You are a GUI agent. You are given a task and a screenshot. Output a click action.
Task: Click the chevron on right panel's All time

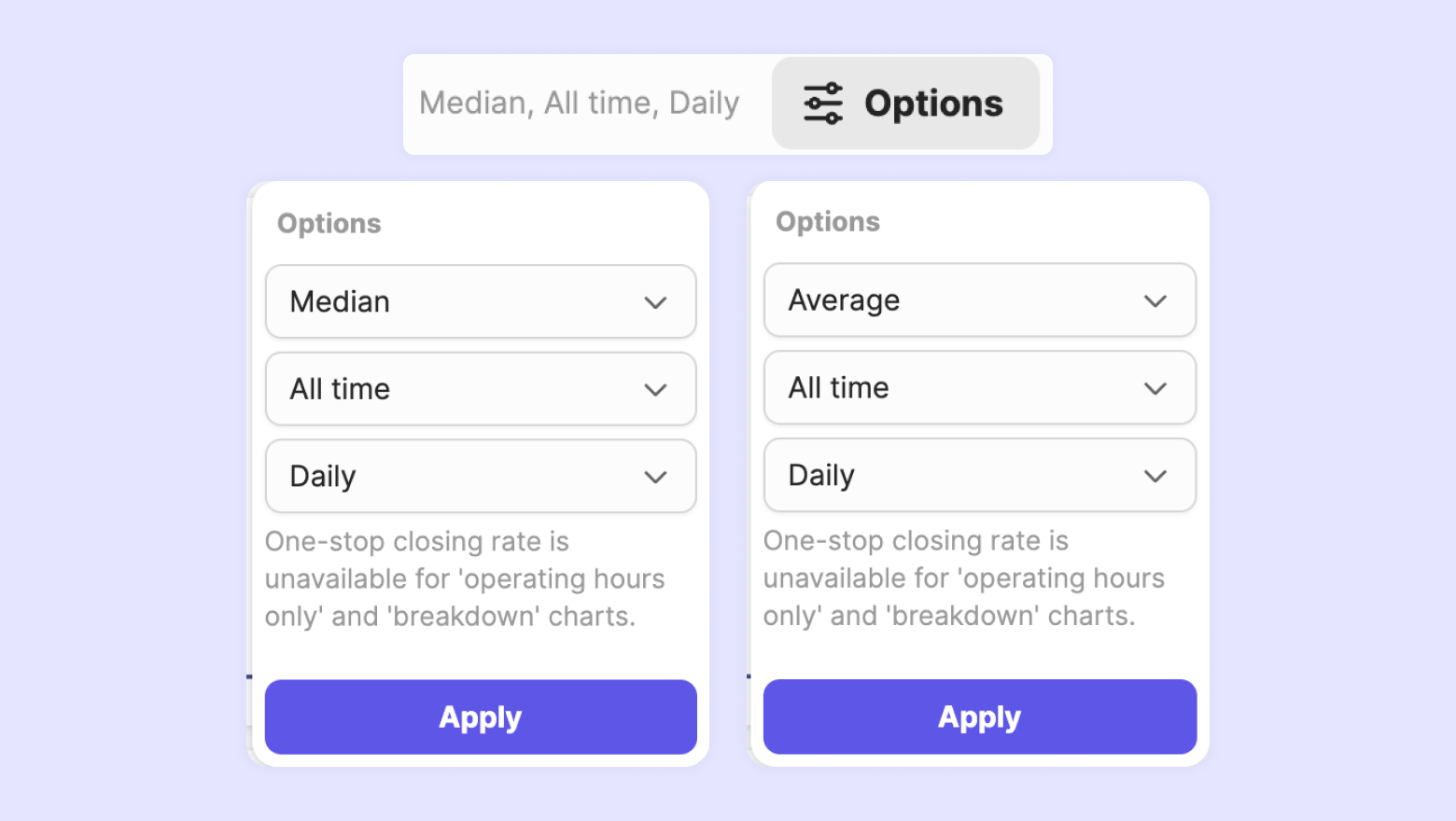[1155, 389]
